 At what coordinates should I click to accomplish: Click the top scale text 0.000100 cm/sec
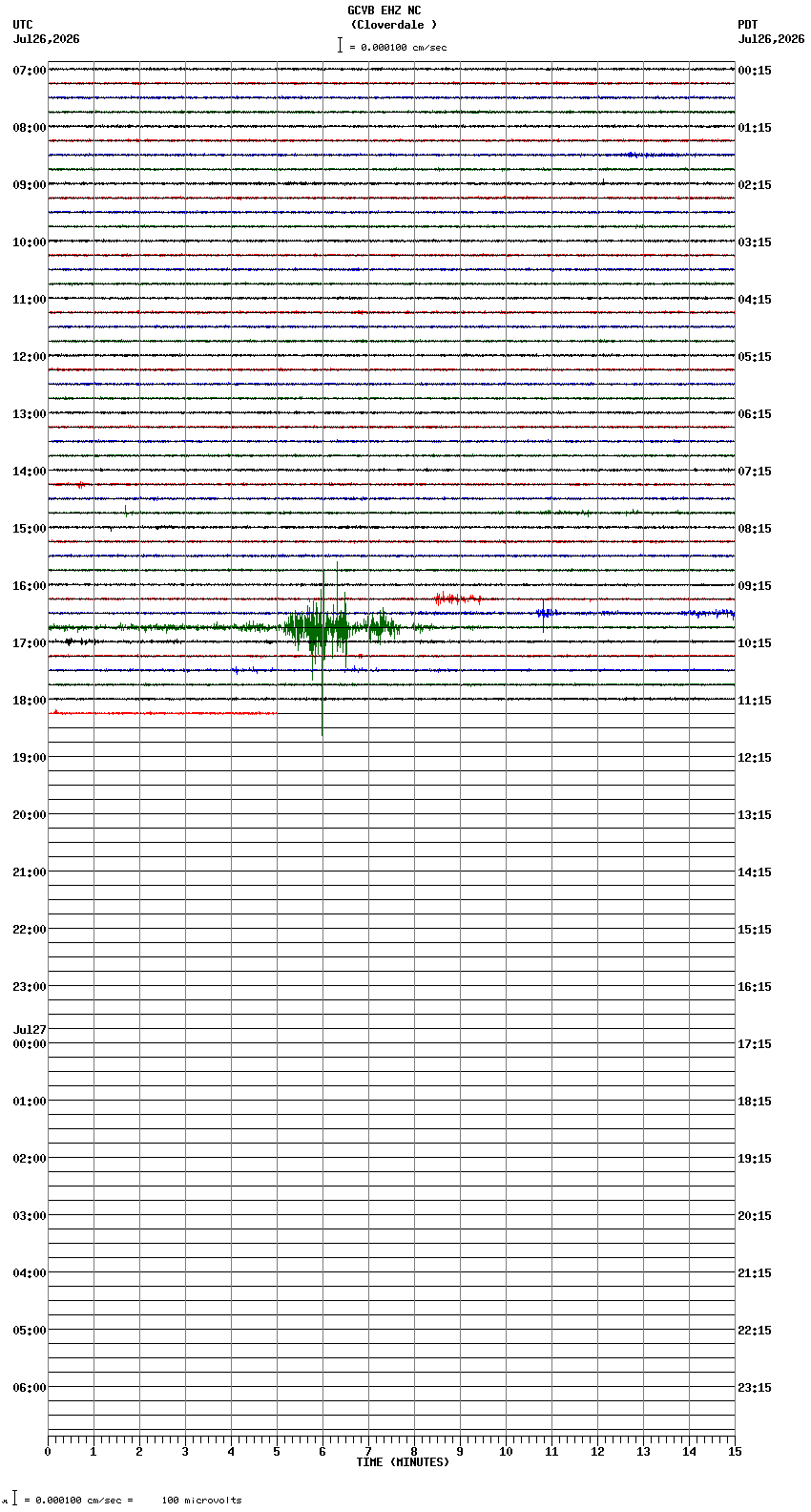point(404,47)
